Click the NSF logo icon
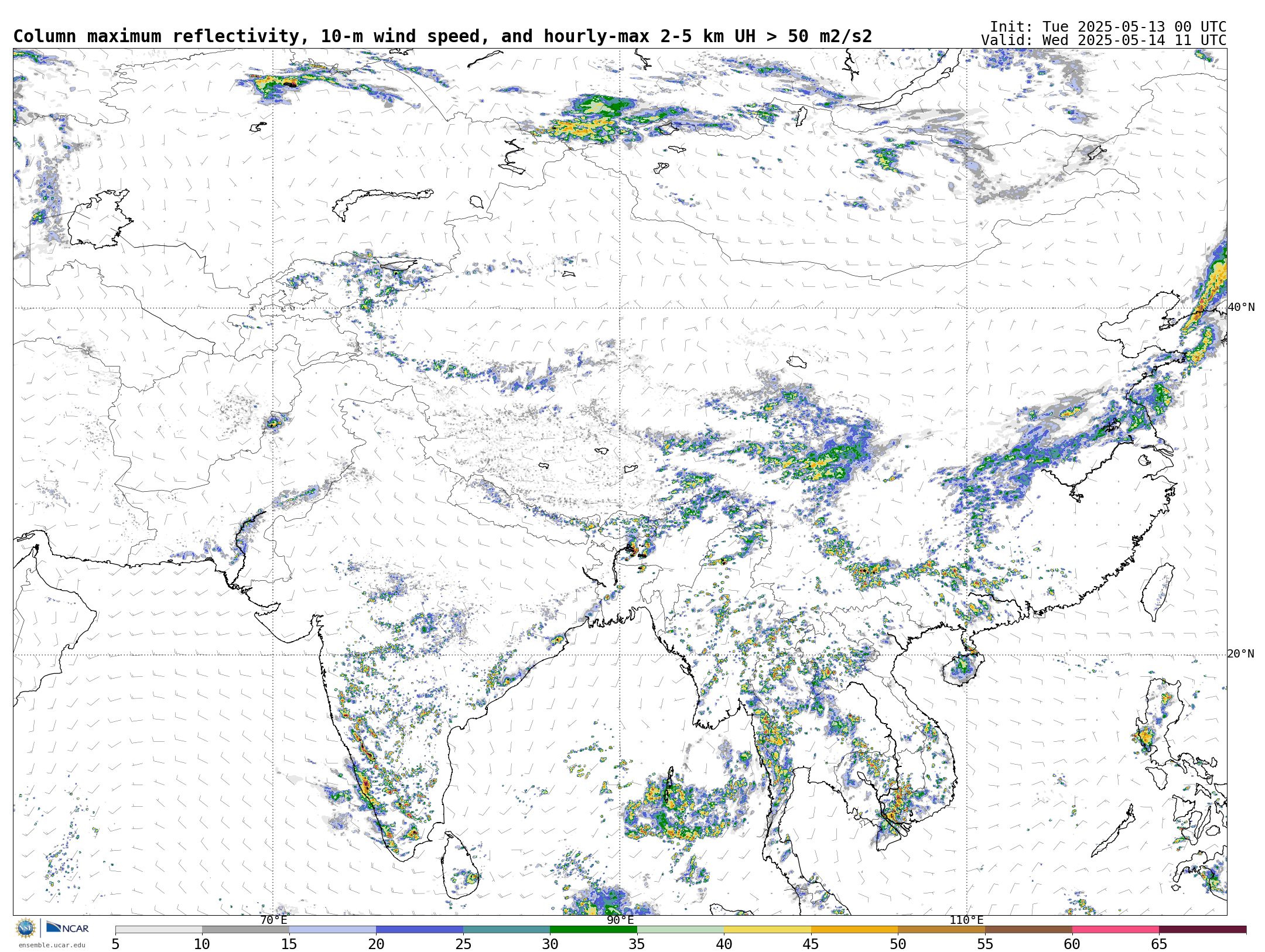 click(x=26, y=928)
